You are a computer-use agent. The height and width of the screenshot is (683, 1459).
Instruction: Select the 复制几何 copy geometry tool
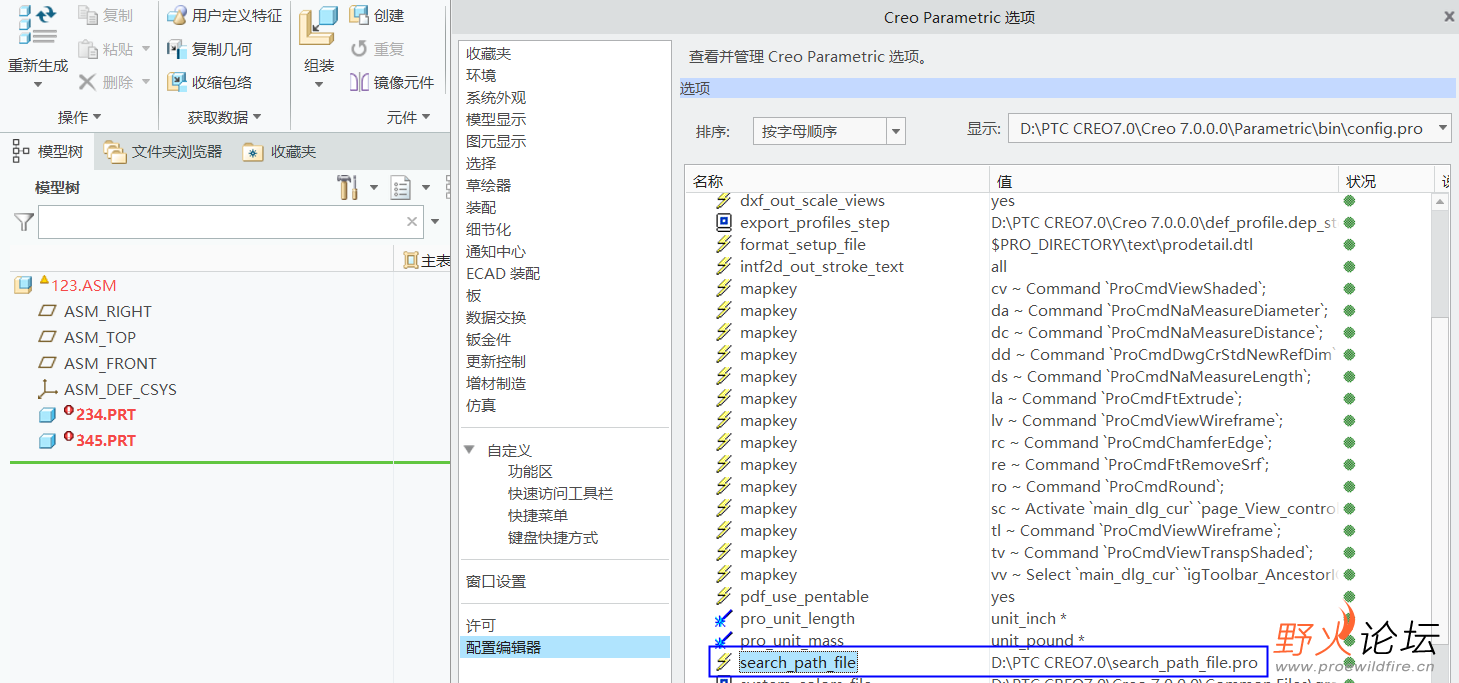point(209,49)
